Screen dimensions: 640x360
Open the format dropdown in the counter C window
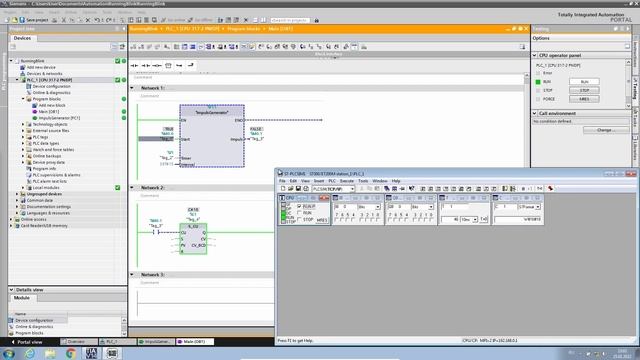pos(538,207)
